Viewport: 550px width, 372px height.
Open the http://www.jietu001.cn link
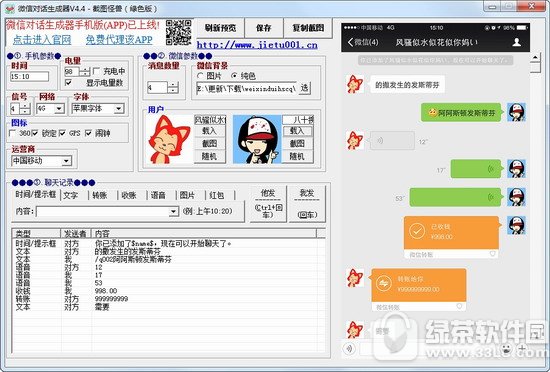[257, 45]
